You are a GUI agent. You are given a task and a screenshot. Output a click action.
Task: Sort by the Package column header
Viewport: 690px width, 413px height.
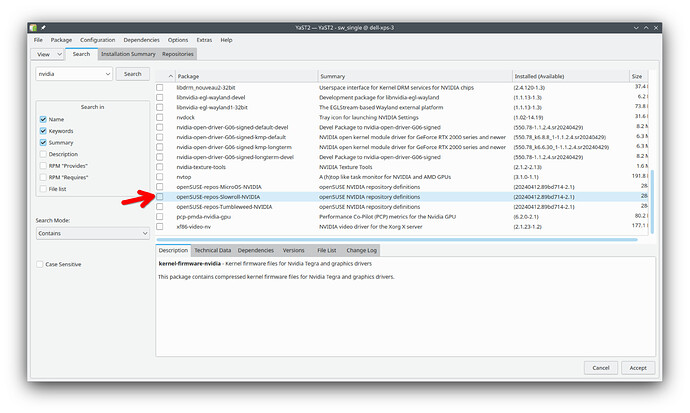246,76
